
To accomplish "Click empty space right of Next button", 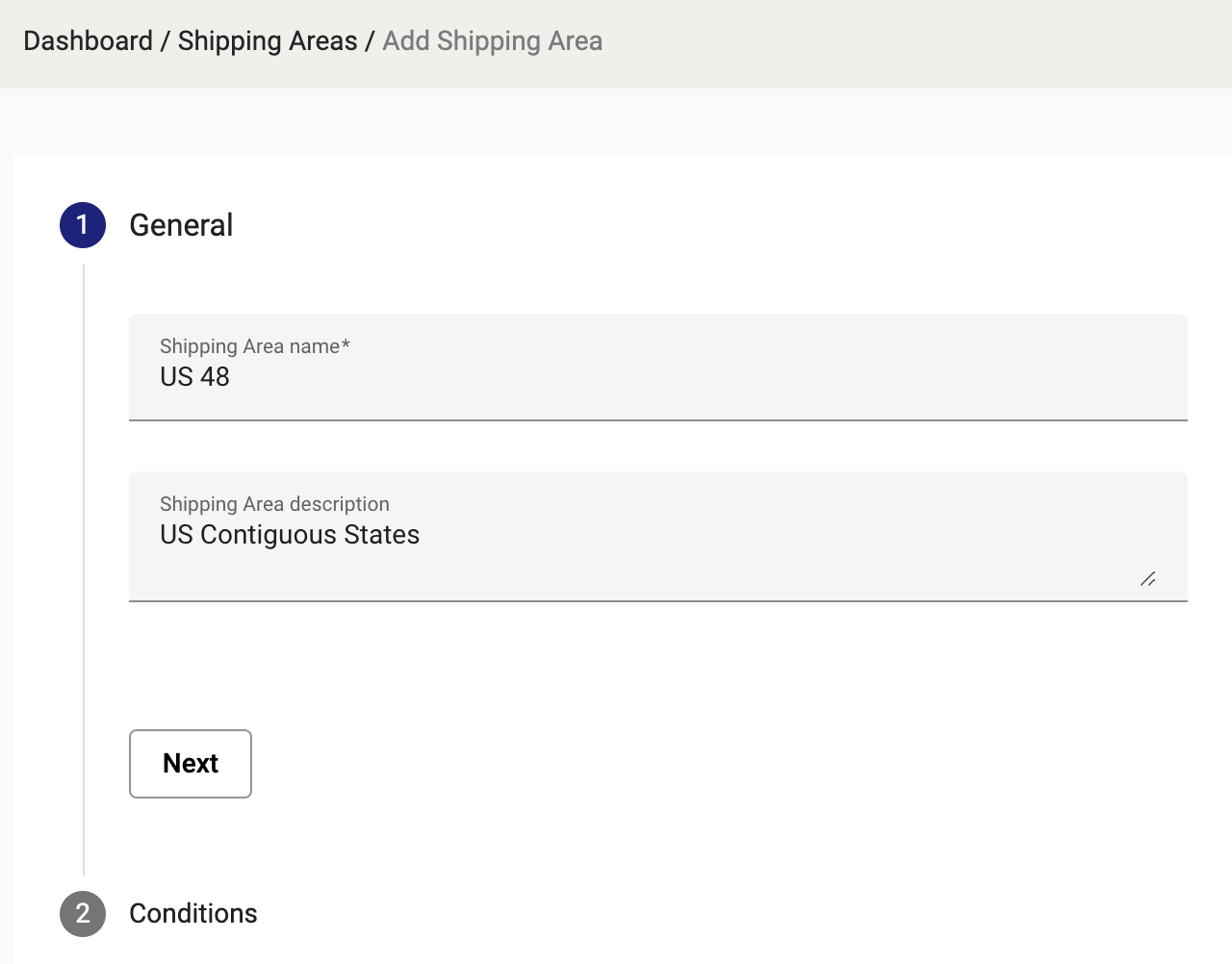I will click(674, 764).
